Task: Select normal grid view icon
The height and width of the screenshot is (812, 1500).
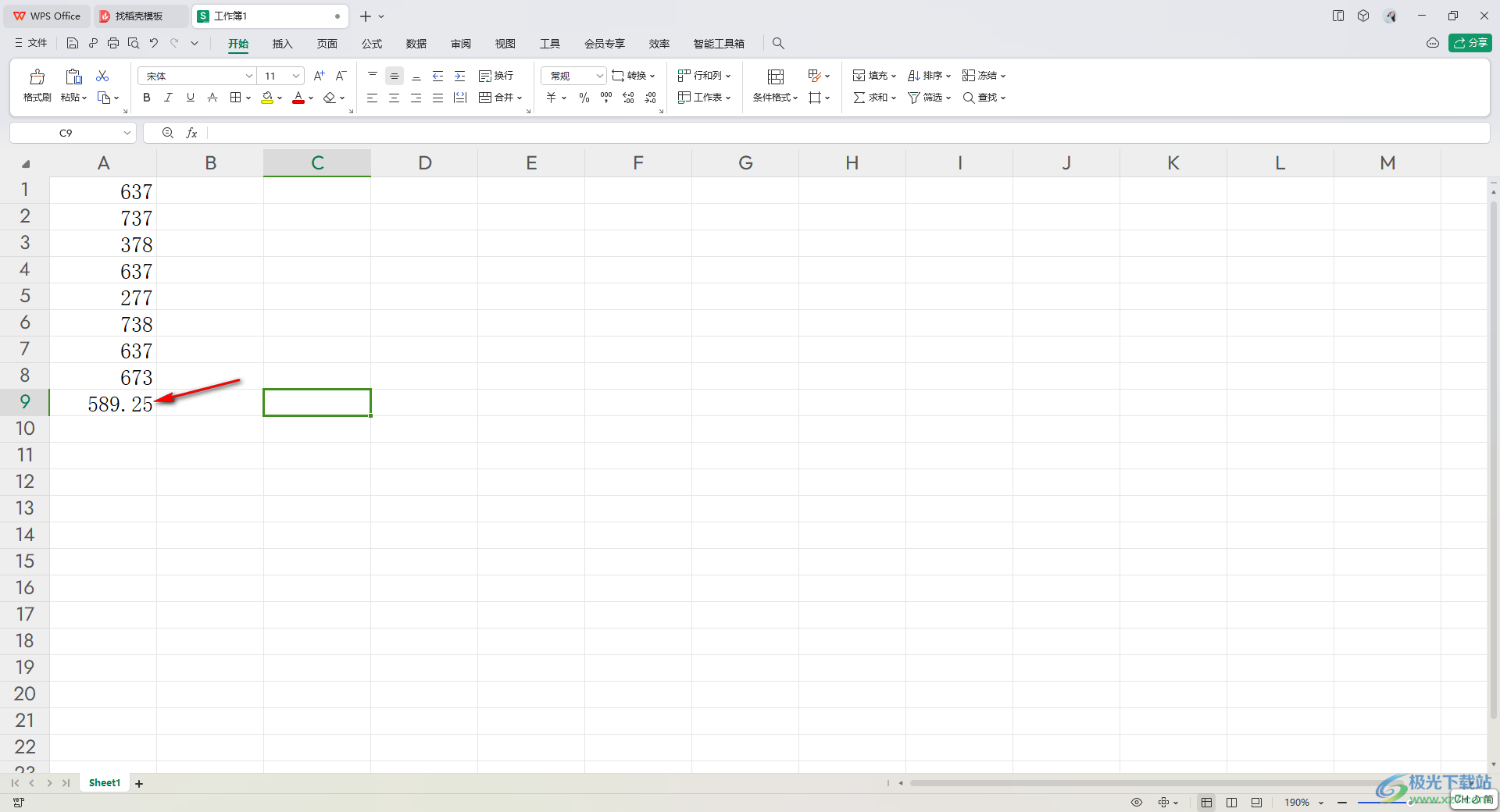Action: 1207,802
